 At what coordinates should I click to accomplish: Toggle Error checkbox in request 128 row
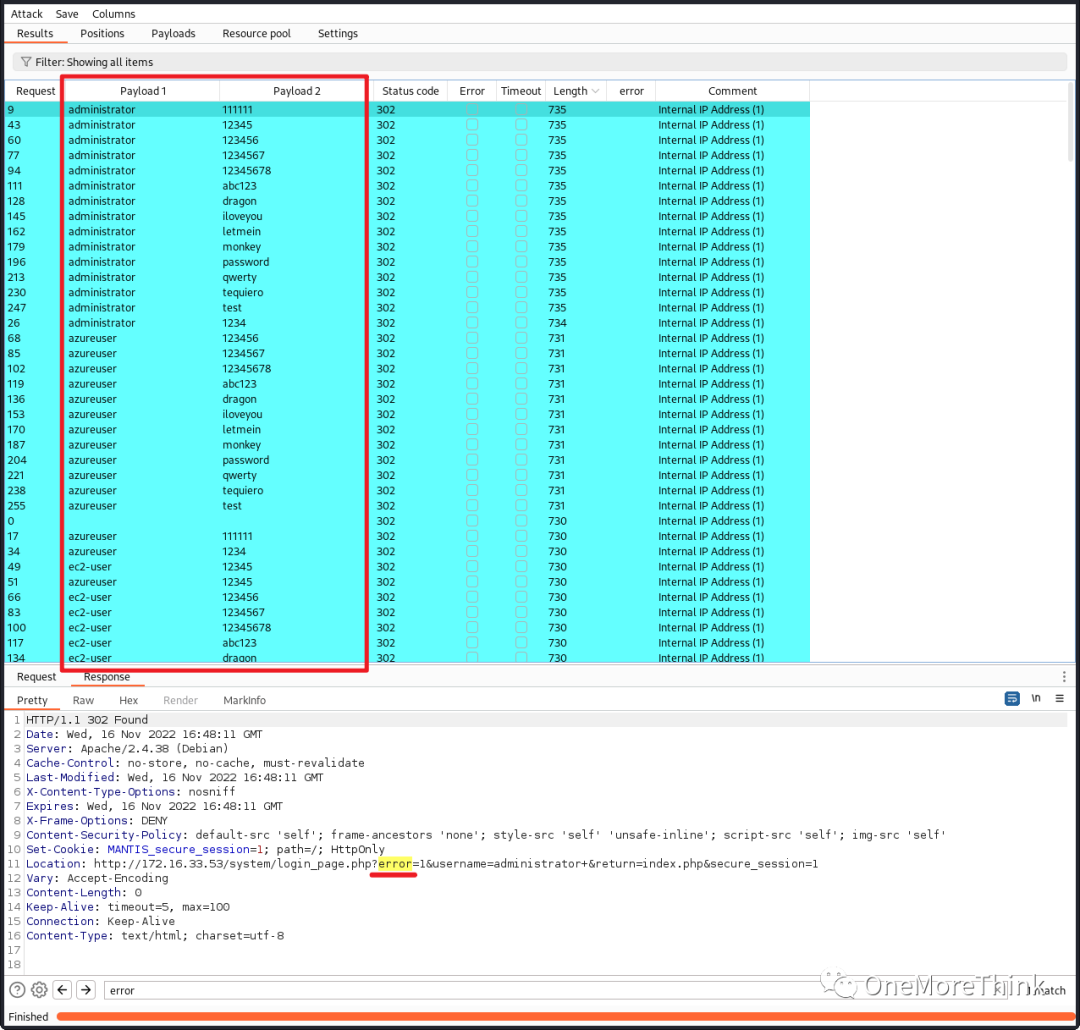[472, 201]
